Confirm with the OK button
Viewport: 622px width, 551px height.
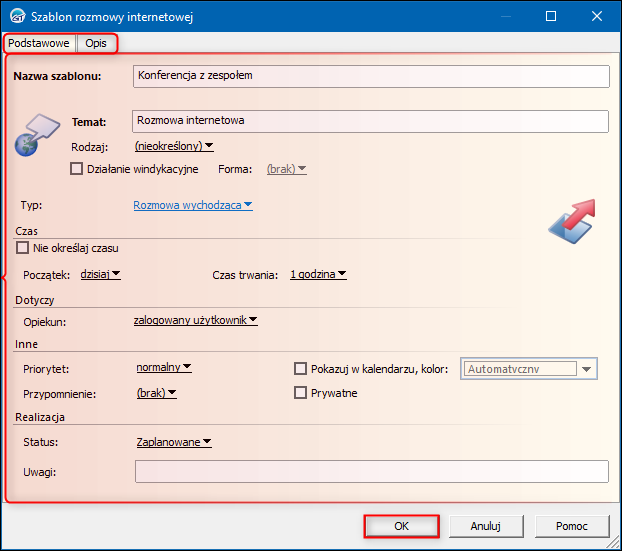tap(401, 526)
